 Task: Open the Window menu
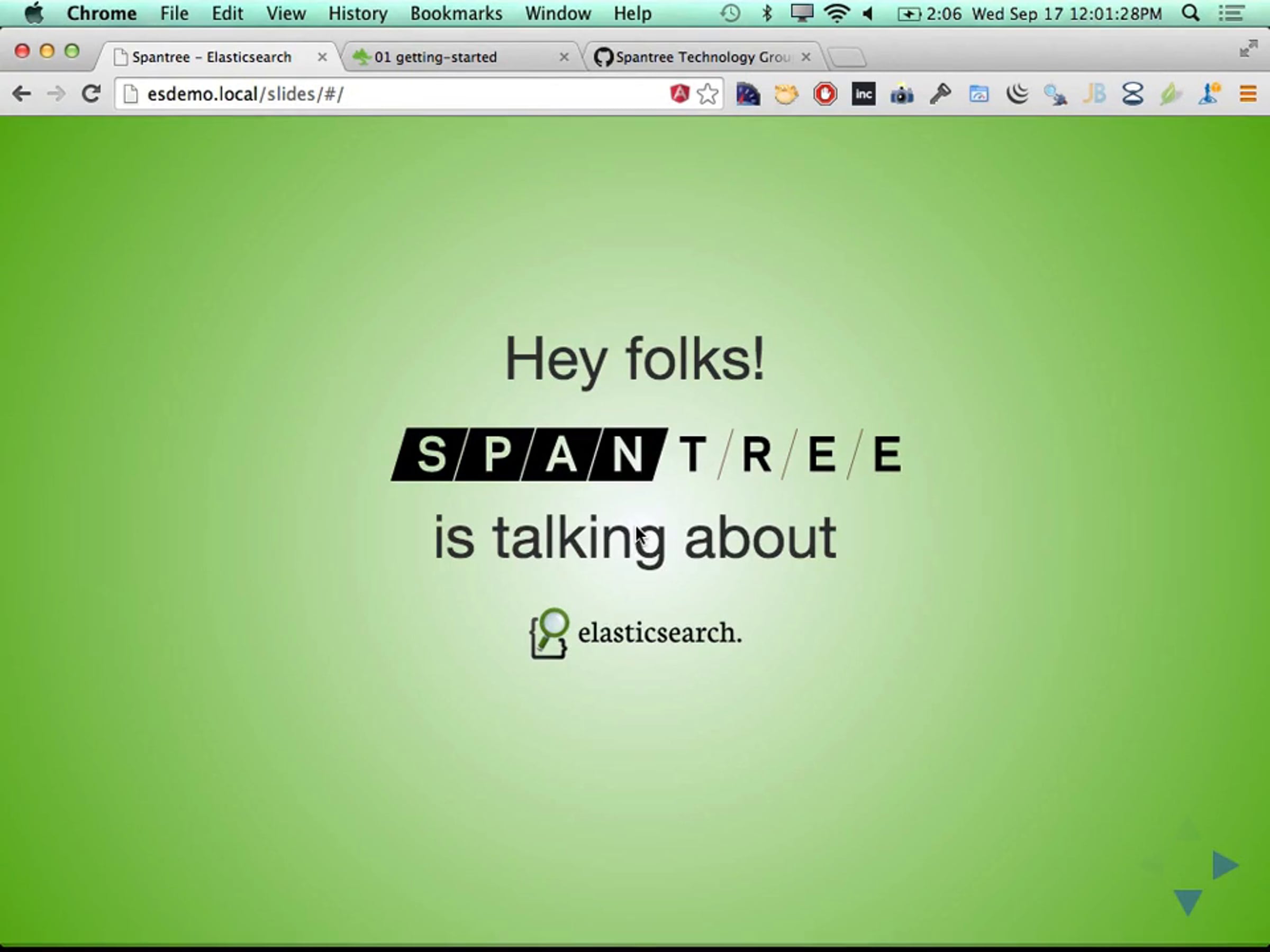[x=558, y=13]
